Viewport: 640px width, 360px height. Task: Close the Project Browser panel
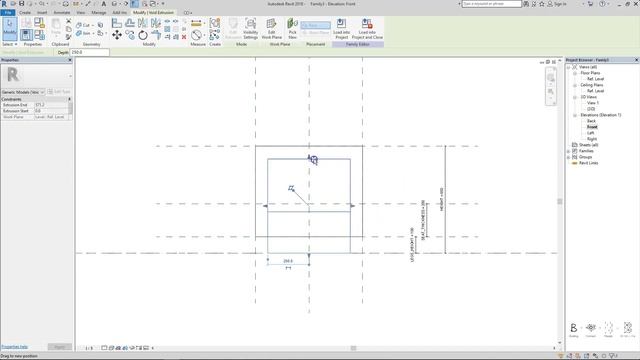[636, 60]
